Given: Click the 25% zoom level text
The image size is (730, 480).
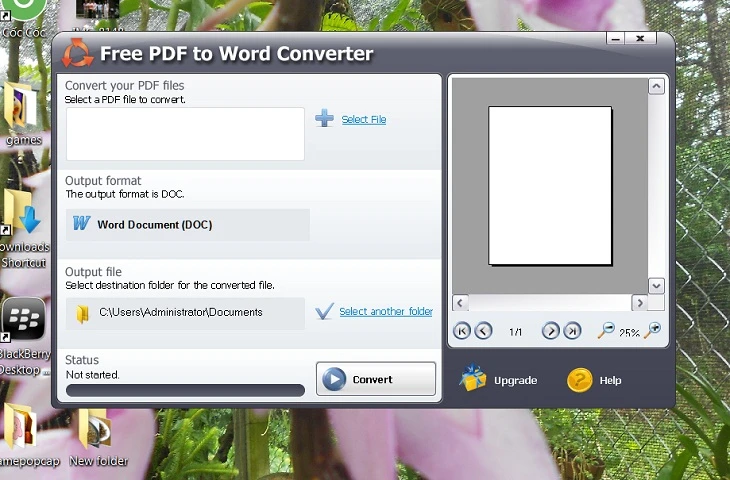Looking at the screenshot, I should (x=629, y=333).
